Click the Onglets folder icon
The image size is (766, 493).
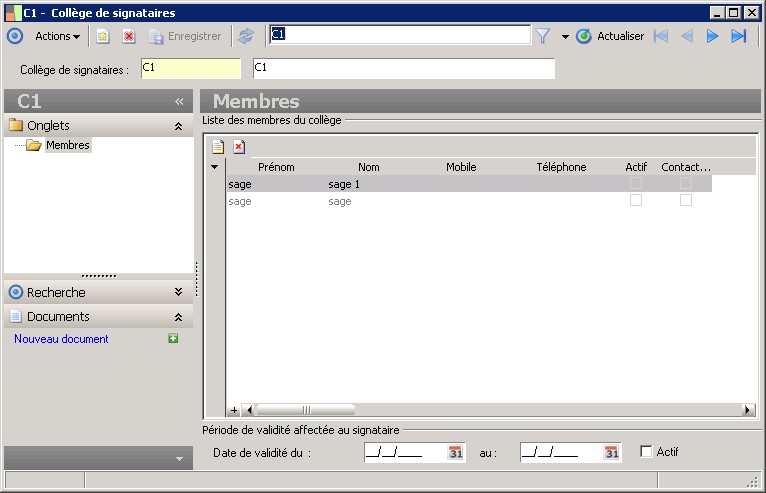[x=16, y=125]
